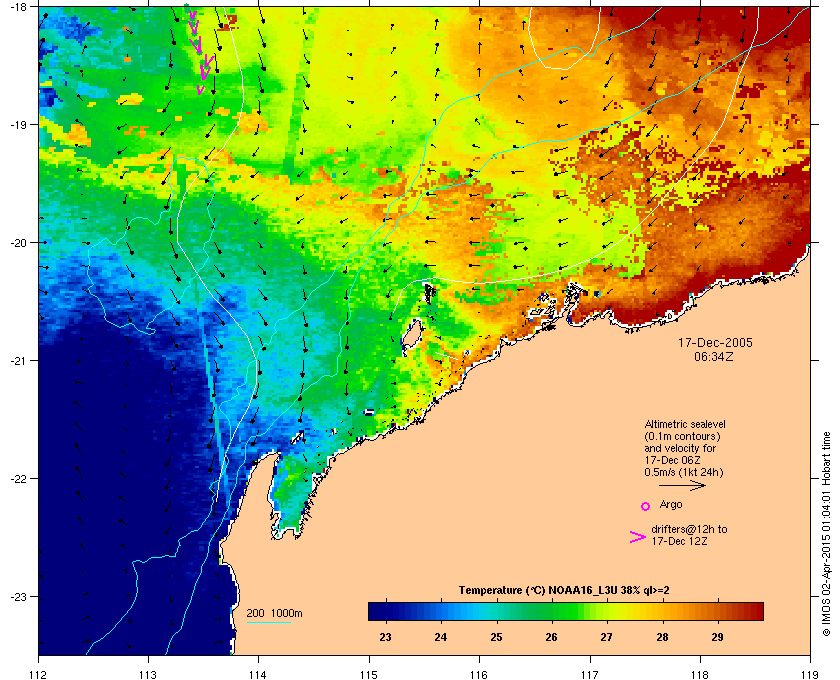Click the 0.5m/s velocity scale arrow
The width and height of the screenshot is (840, 680).
coord(682,486)
